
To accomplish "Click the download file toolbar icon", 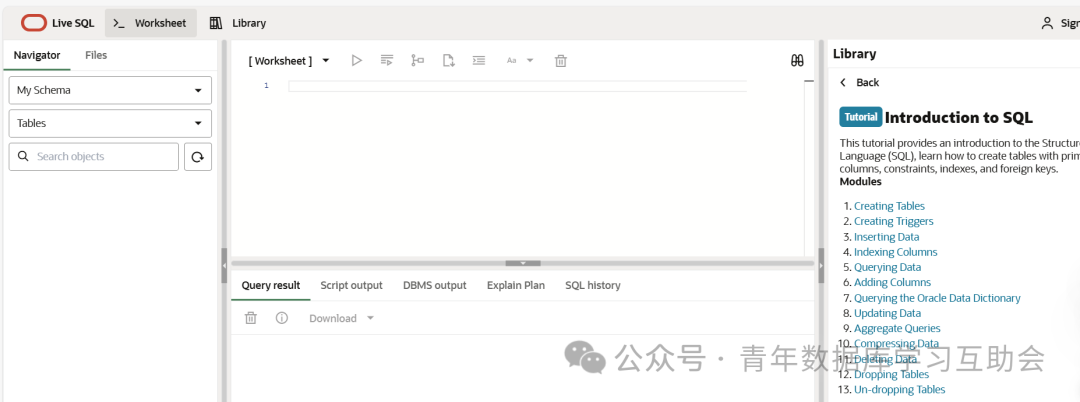I will click(448, 61).
